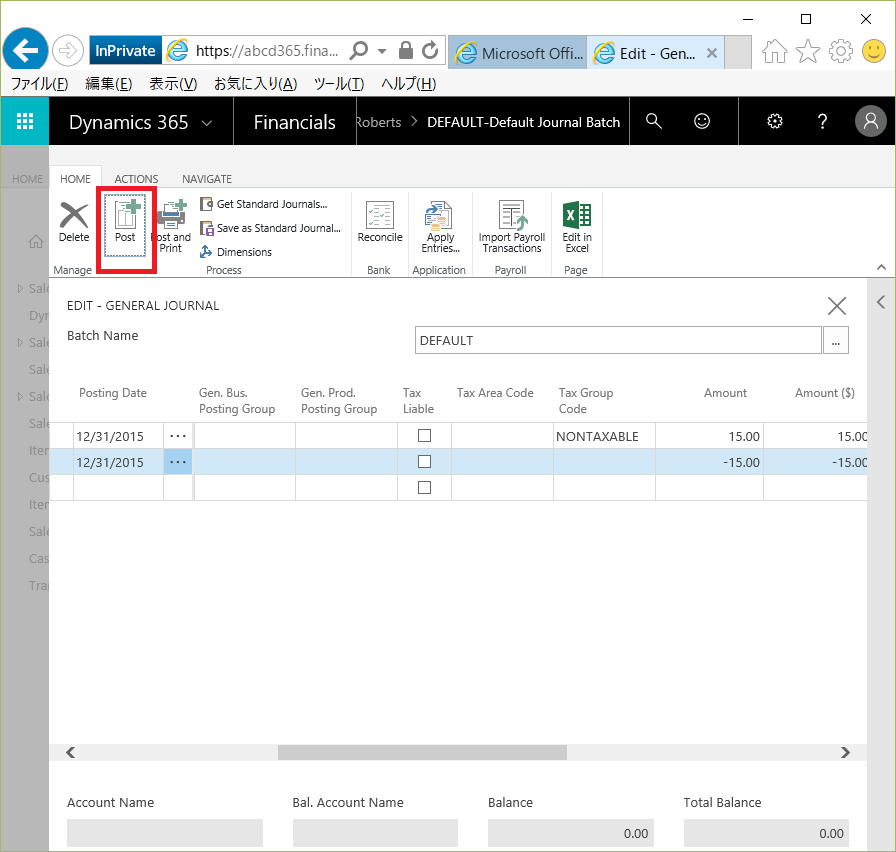This screenshot has height=852, width=896.
Task: Open row menu dots for highlighted row
Action: (178, 462)
